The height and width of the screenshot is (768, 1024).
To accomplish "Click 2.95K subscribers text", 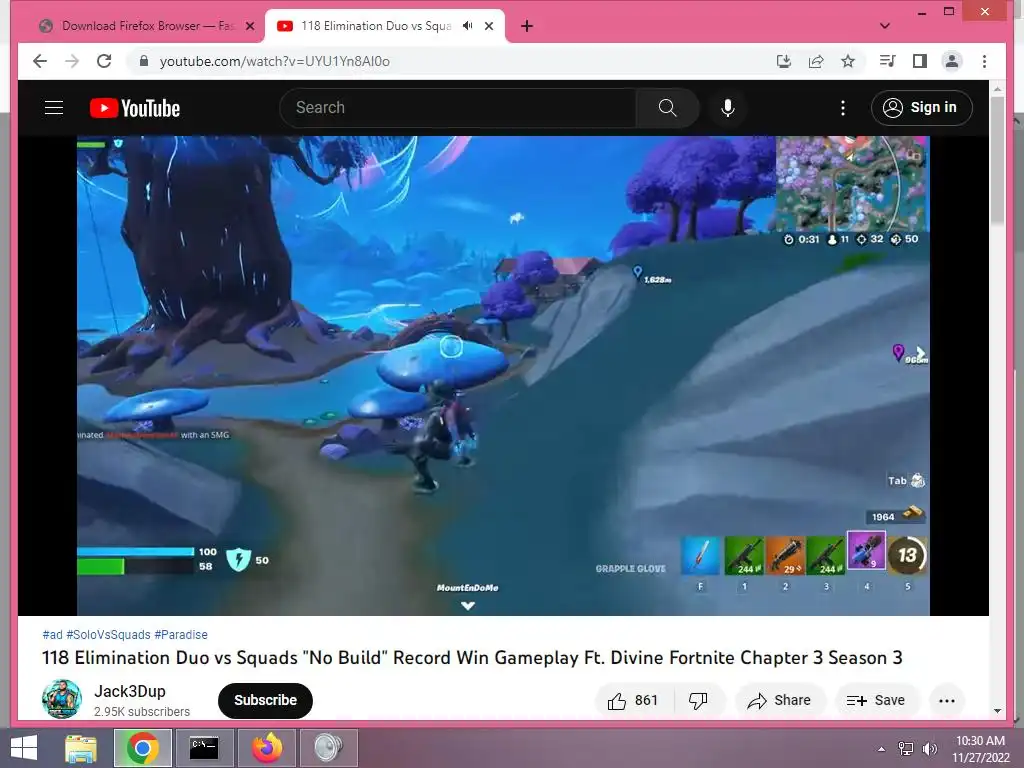I will tap(142, 712).
